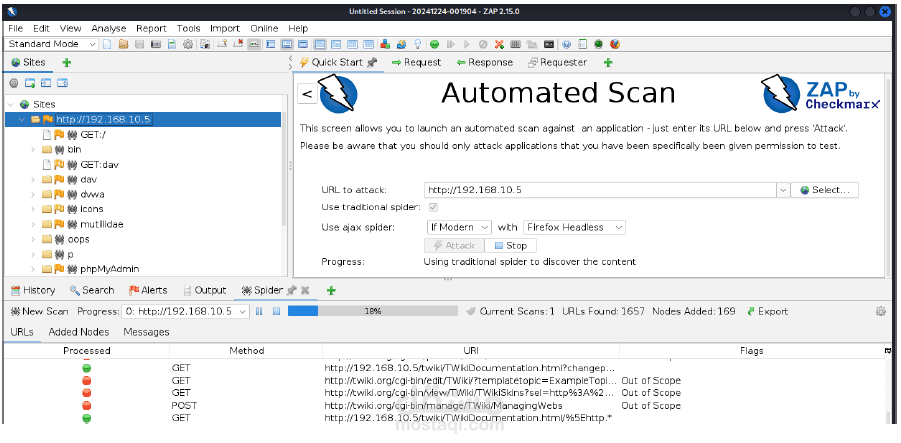Toggle the pin on Quick Start tab
Image resolution: width=901 pixels, height=443 pixels.
point(372,63)
